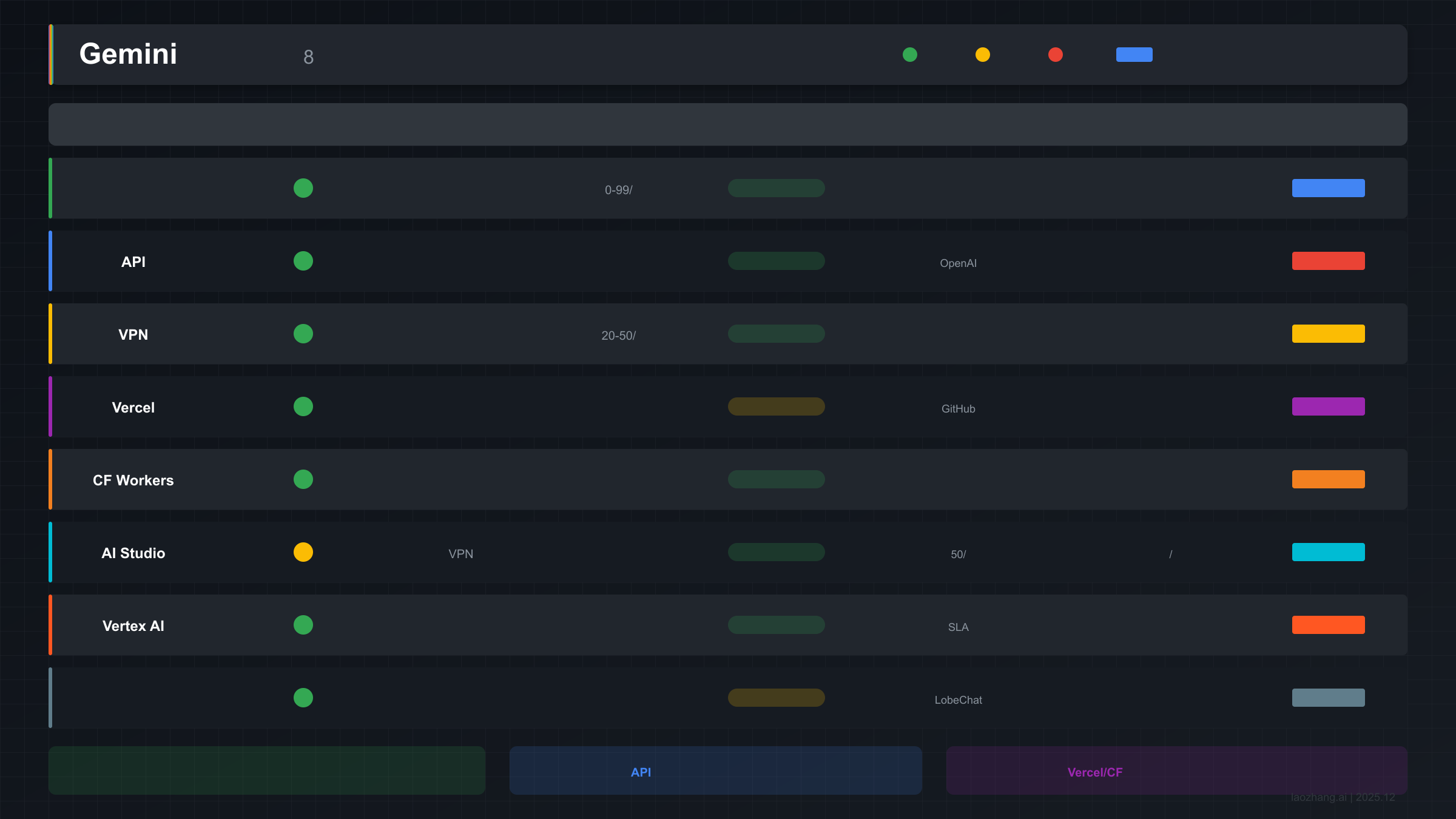The width and height of the screenshot is (1456, 819).
Task: Click the green status dot in VPN row
Action: point(303,334)
